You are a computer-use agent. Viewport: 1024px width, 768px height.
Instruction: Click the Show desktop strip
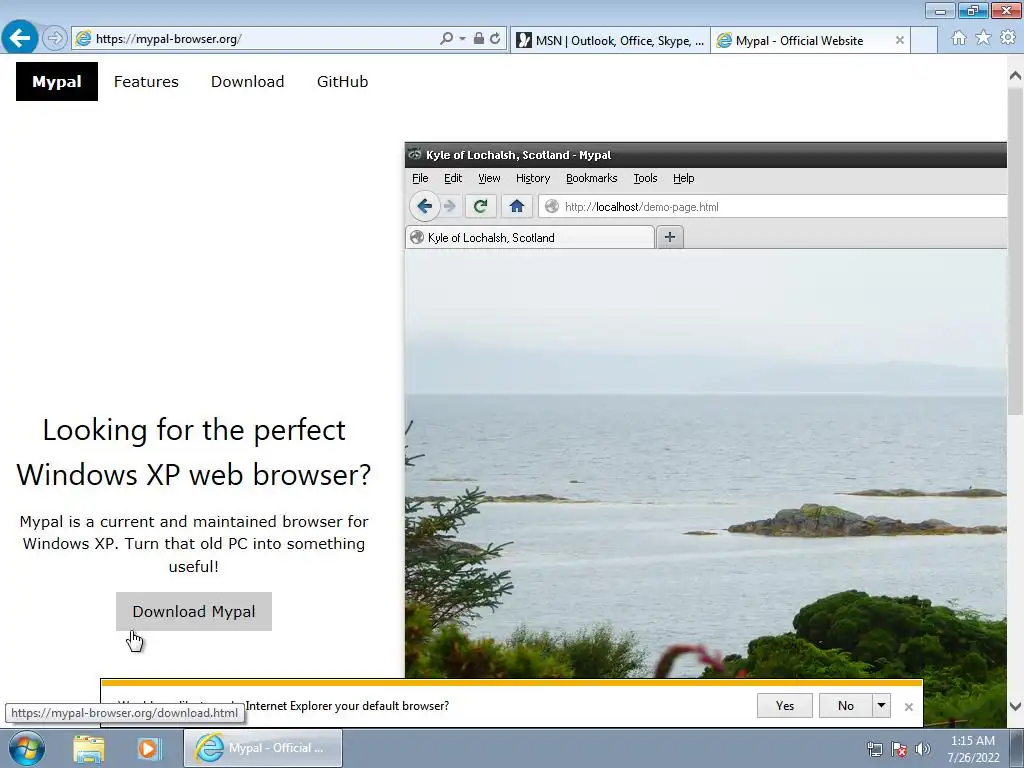[x=1017, y=748]
